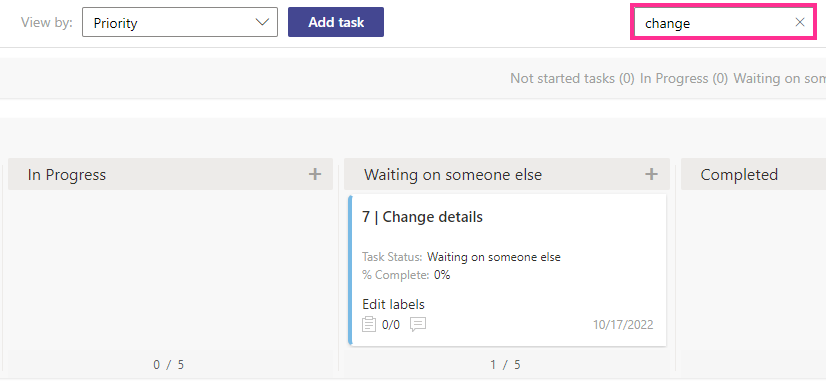Image resolution: width=826 pixels, height=384 pixels.
Task: Add a task to the In Progress column
Action: 315,174
